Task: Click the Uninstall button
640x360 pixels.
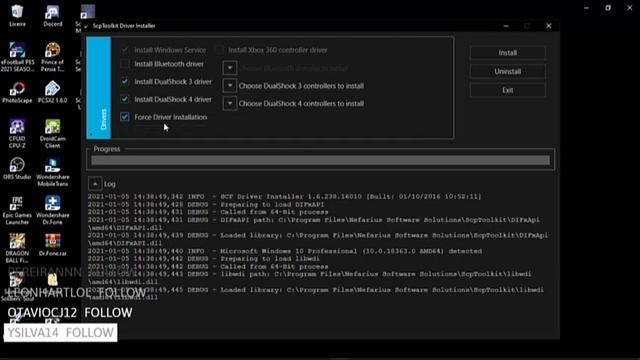Action: (507, 71)
